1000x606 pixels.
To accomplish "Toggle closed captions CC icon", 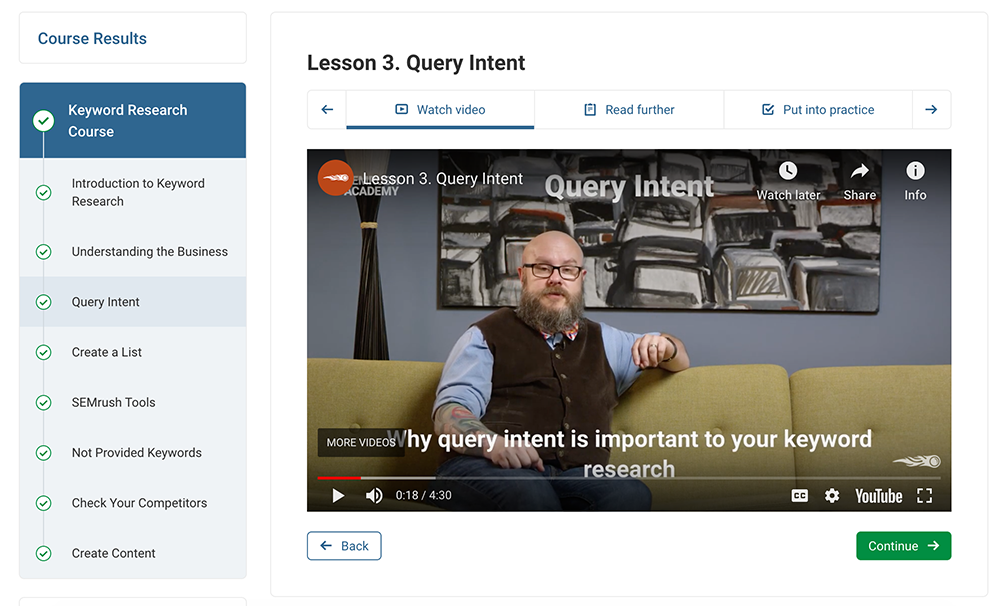I will [799, 496].
